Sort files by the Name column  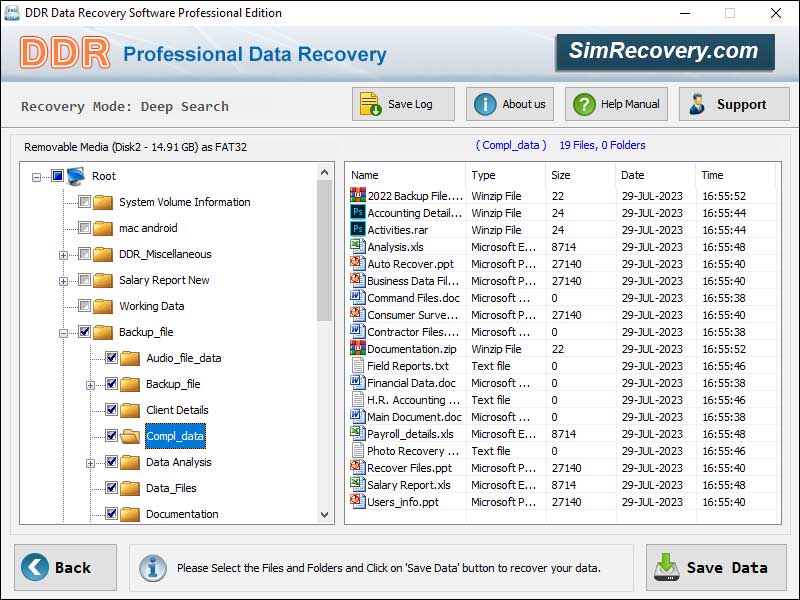pos(406,175)
